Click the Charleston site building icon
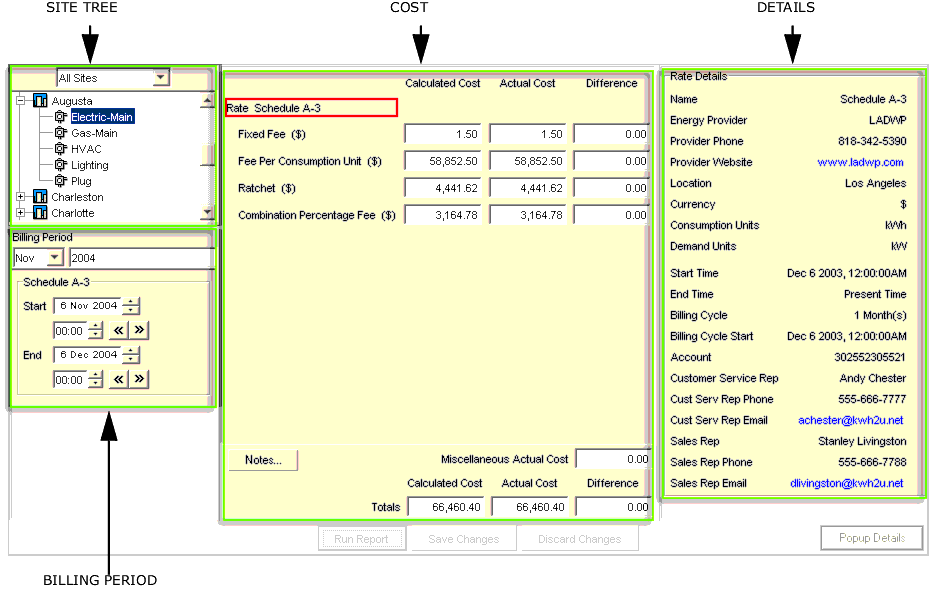 (x=40, y=197)
